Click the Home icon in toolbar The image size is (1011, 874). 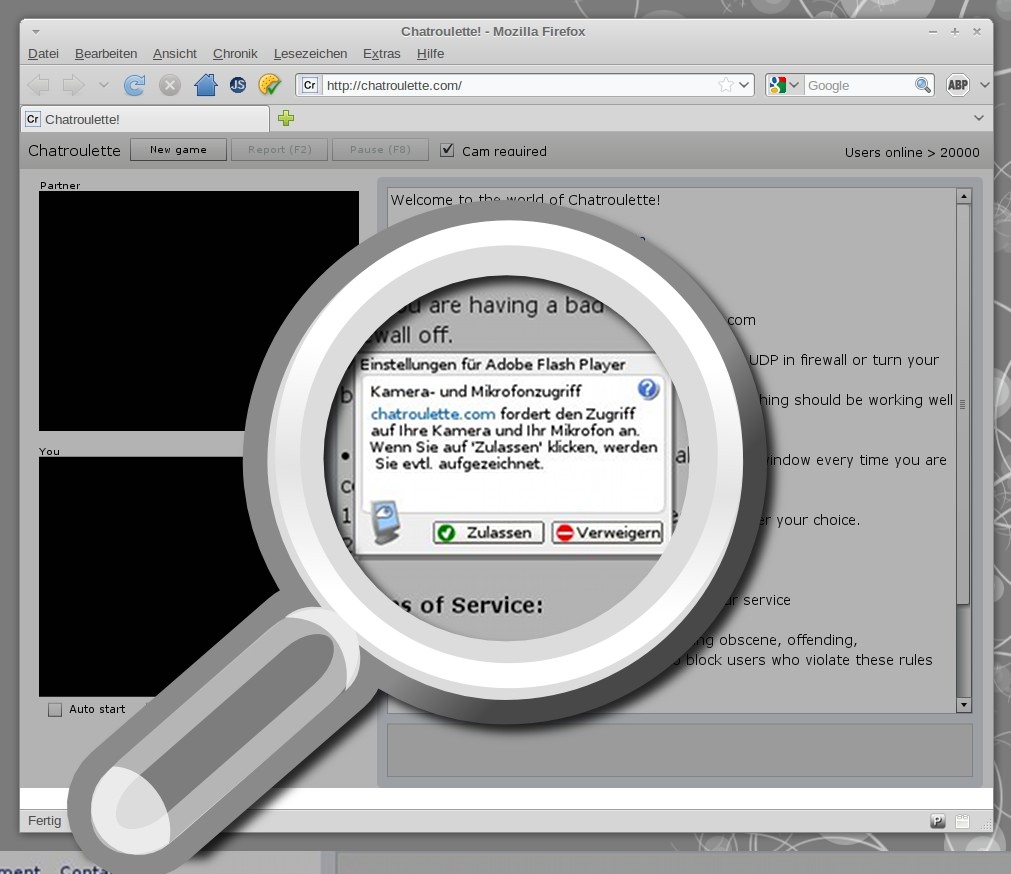coord(205,85)
